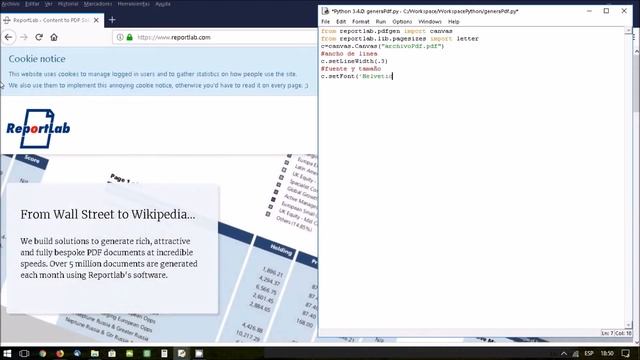Click the green secure-connection padlock
This screenshot has width=640, height=360.
tap(129, 37)
